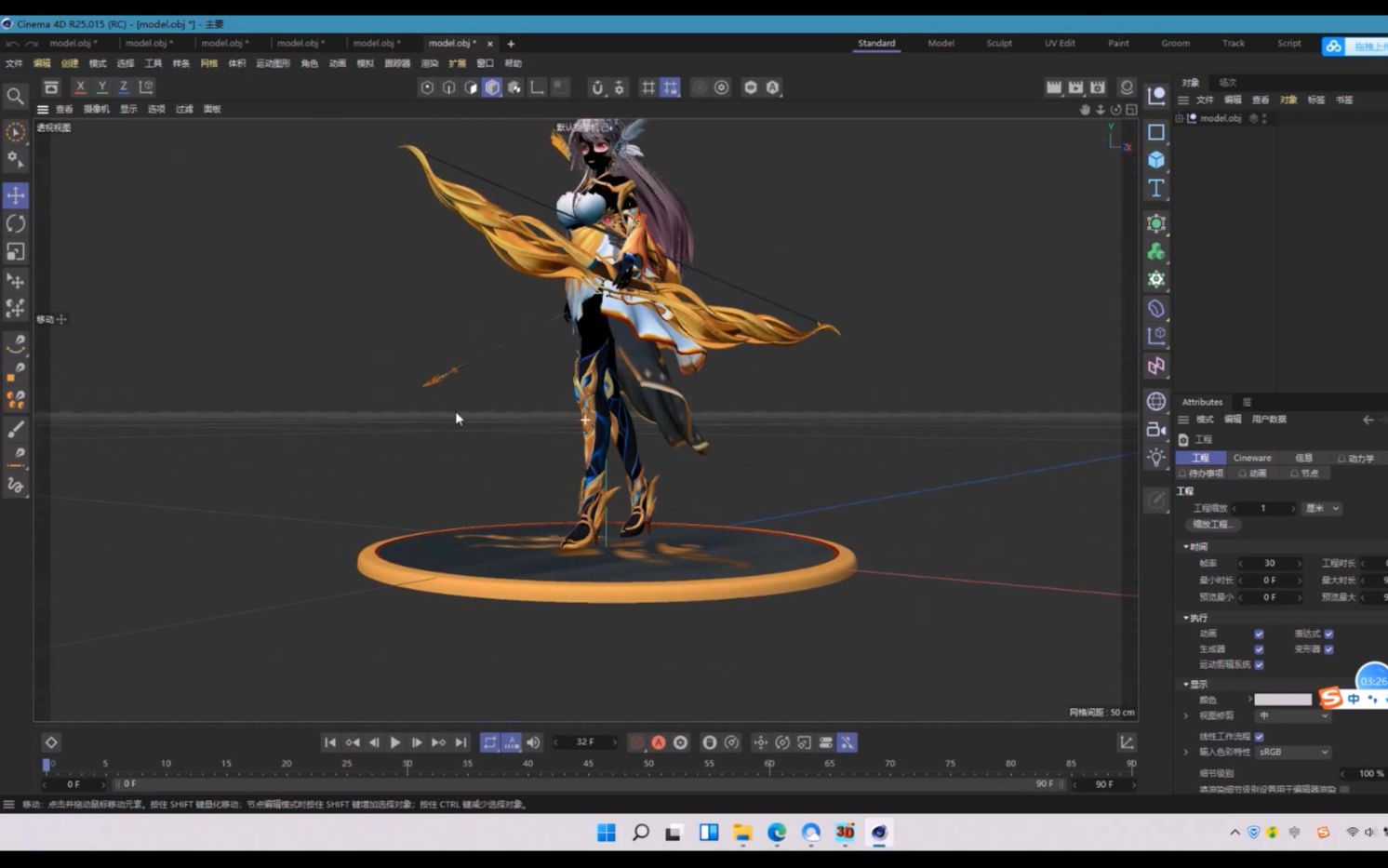
Task: Open the sRGB input color profile dropdown
Action: click(x=1293, y=752)
